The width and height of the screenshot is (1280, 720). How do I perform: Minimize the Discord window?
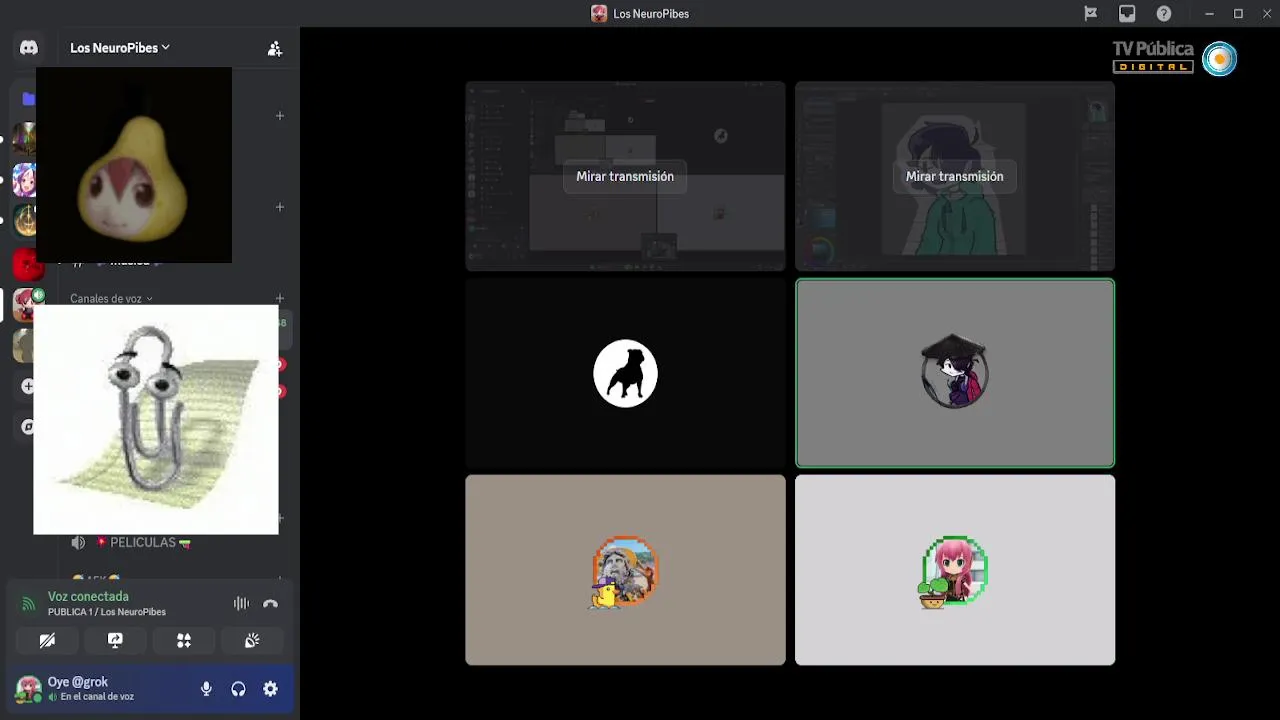1209,14
